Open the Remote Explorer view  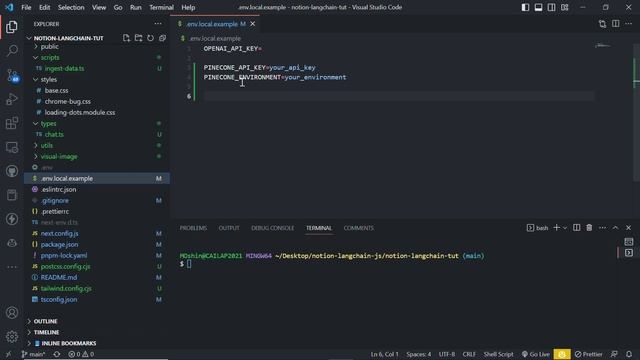click(12, 147)
